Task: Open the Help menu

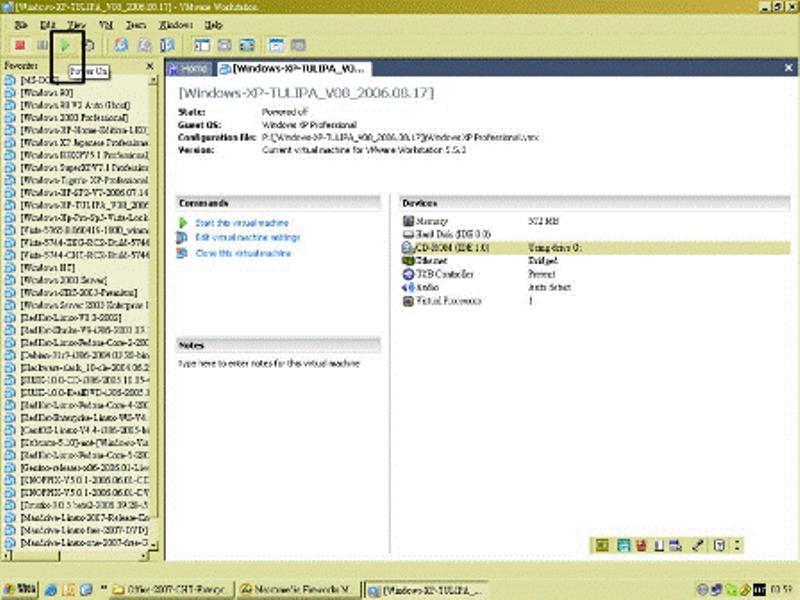Action: [x=213, y=25]
